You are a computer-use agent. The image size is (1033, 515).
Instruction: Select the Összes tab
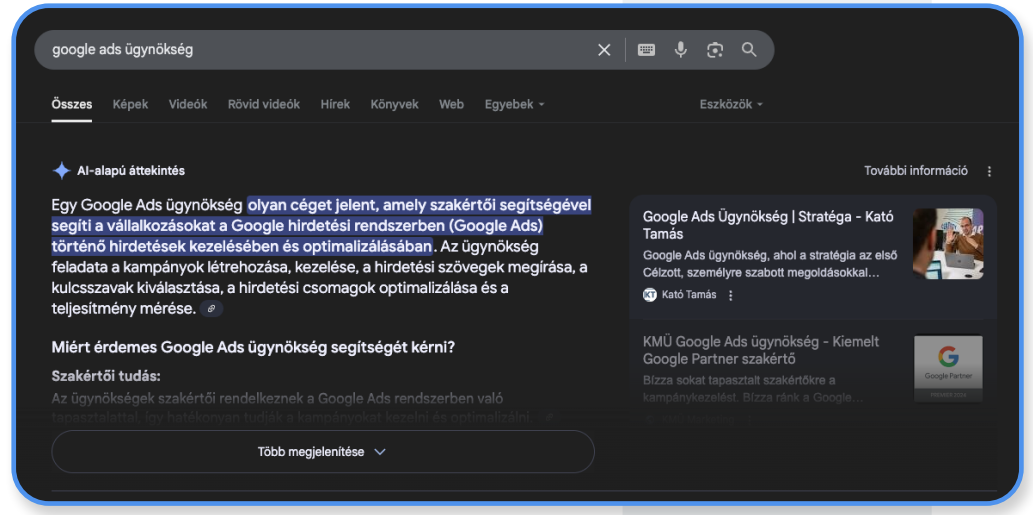72,104
